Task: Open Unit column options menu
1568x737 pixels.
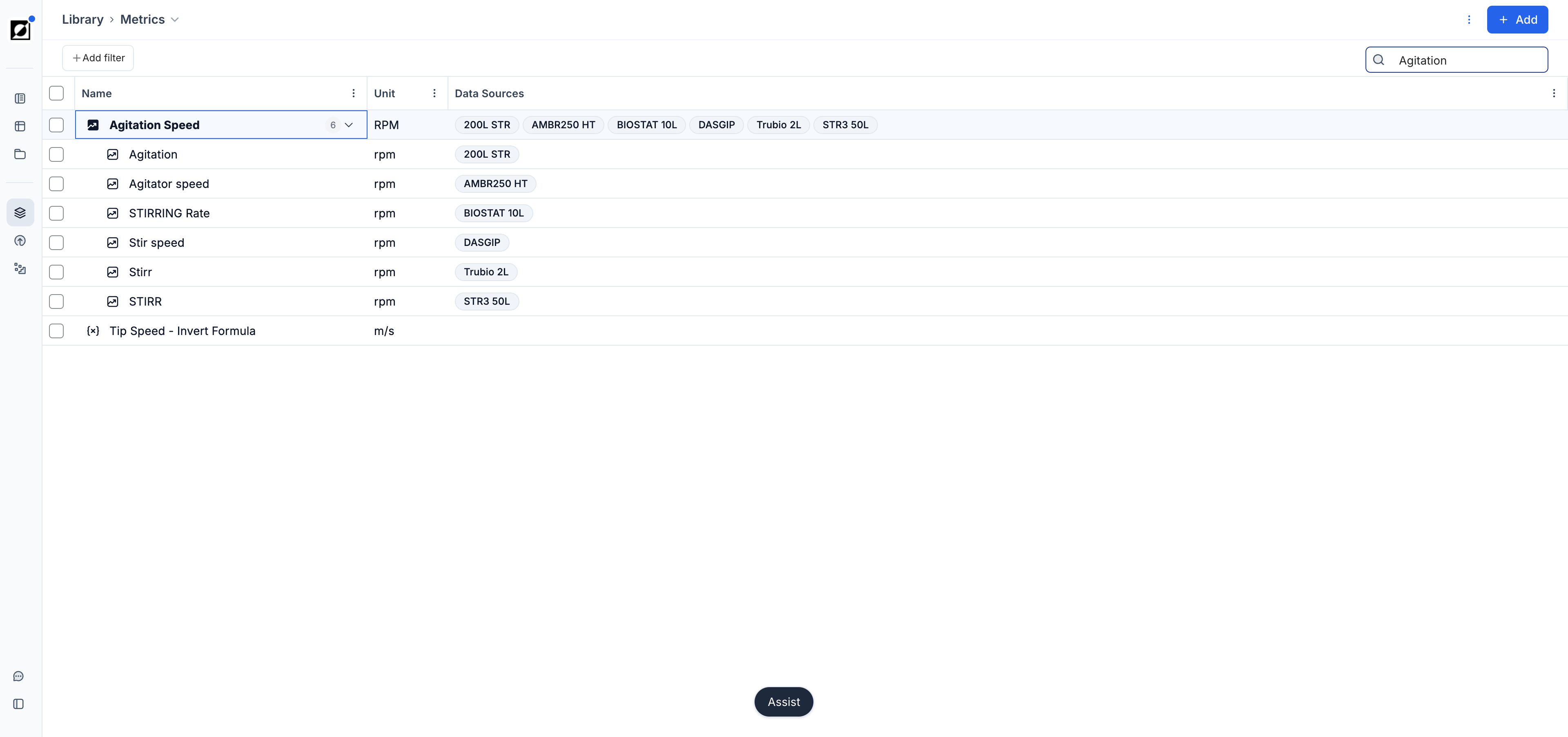Action: (434, 93)
